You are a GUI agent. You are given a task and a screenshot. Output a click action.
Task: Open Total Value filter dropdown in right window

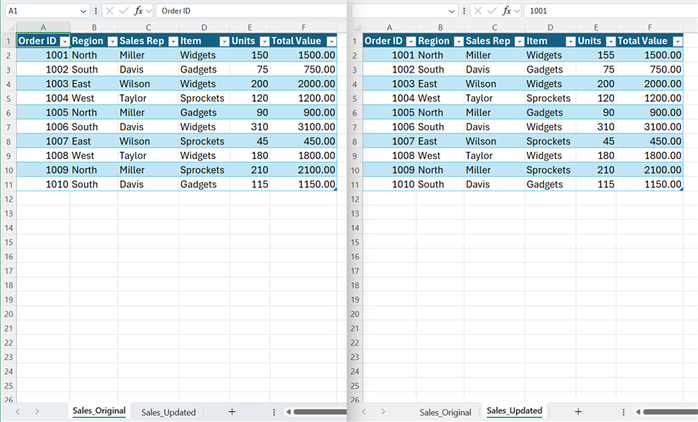[x=678, y=41]
